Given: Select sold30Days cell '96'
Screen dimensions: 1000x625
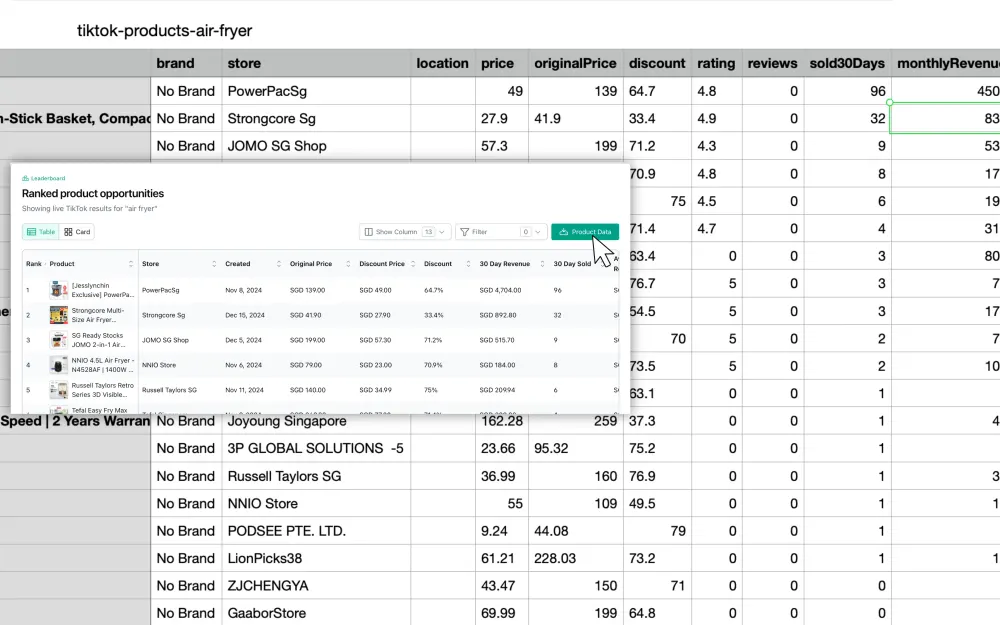Looking at the screenshot, I should click(x=847, y=91).
